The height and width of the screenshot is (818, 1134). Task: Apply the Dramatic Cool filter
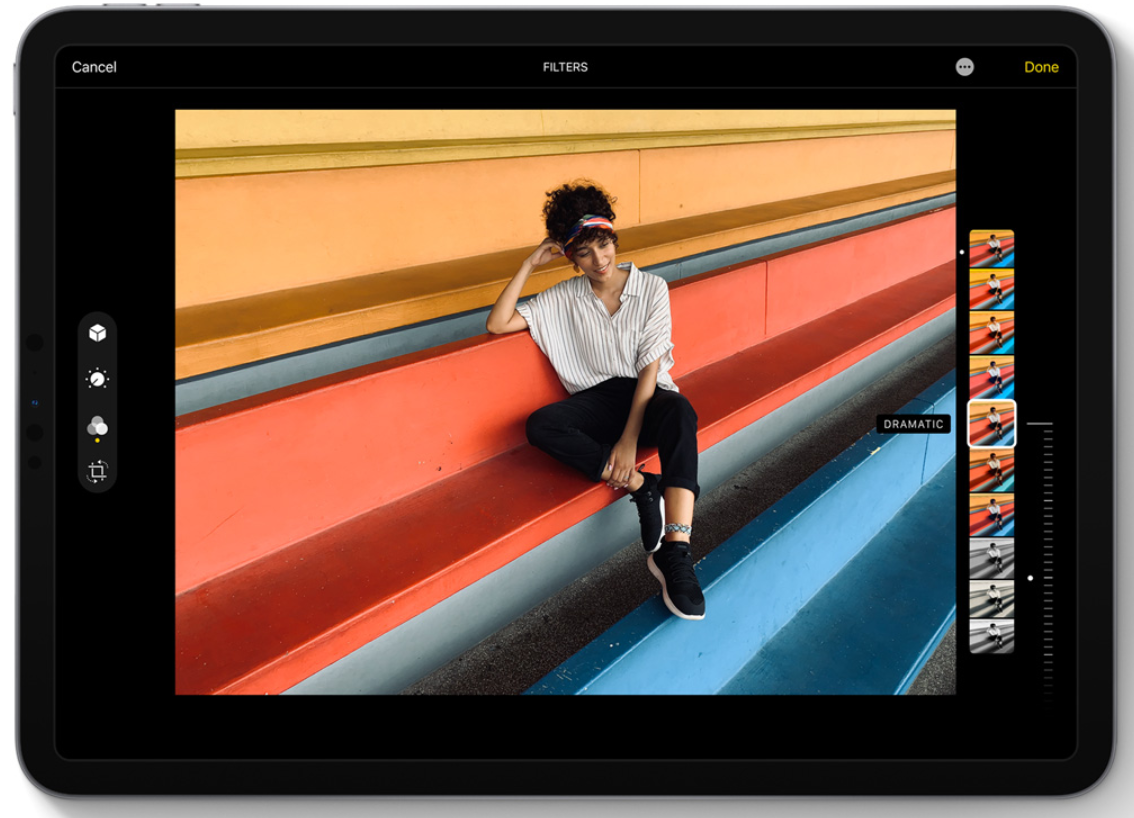point(992,510)
